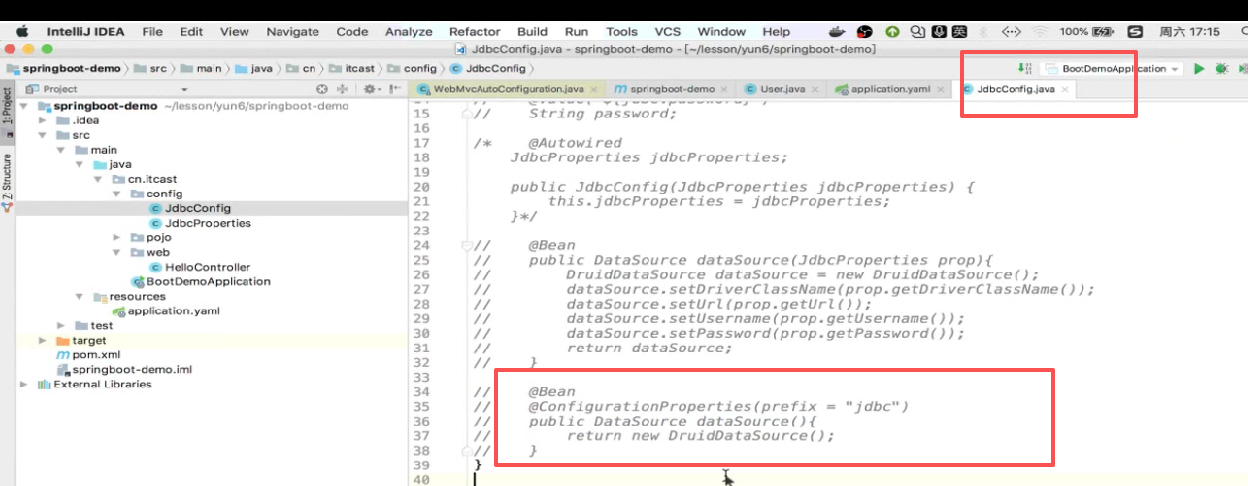Click the Sogou input method icon in menu bar
This screenshot has width=1248, height=486.
pos(1135,31)
